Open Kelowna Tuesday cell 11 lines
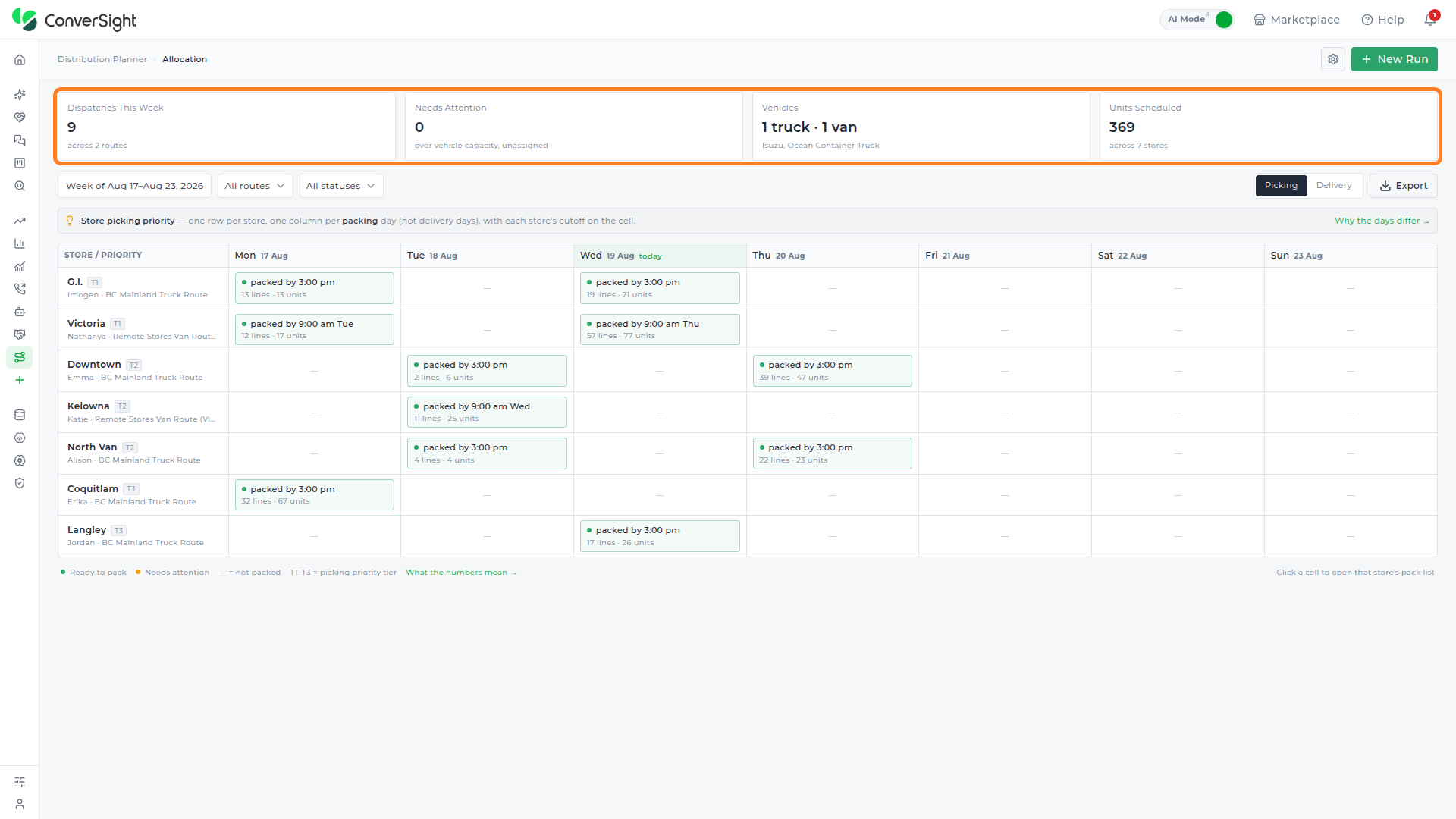Image resolution: width=1456 pixels, height=819 pixels. coord(487,413)
